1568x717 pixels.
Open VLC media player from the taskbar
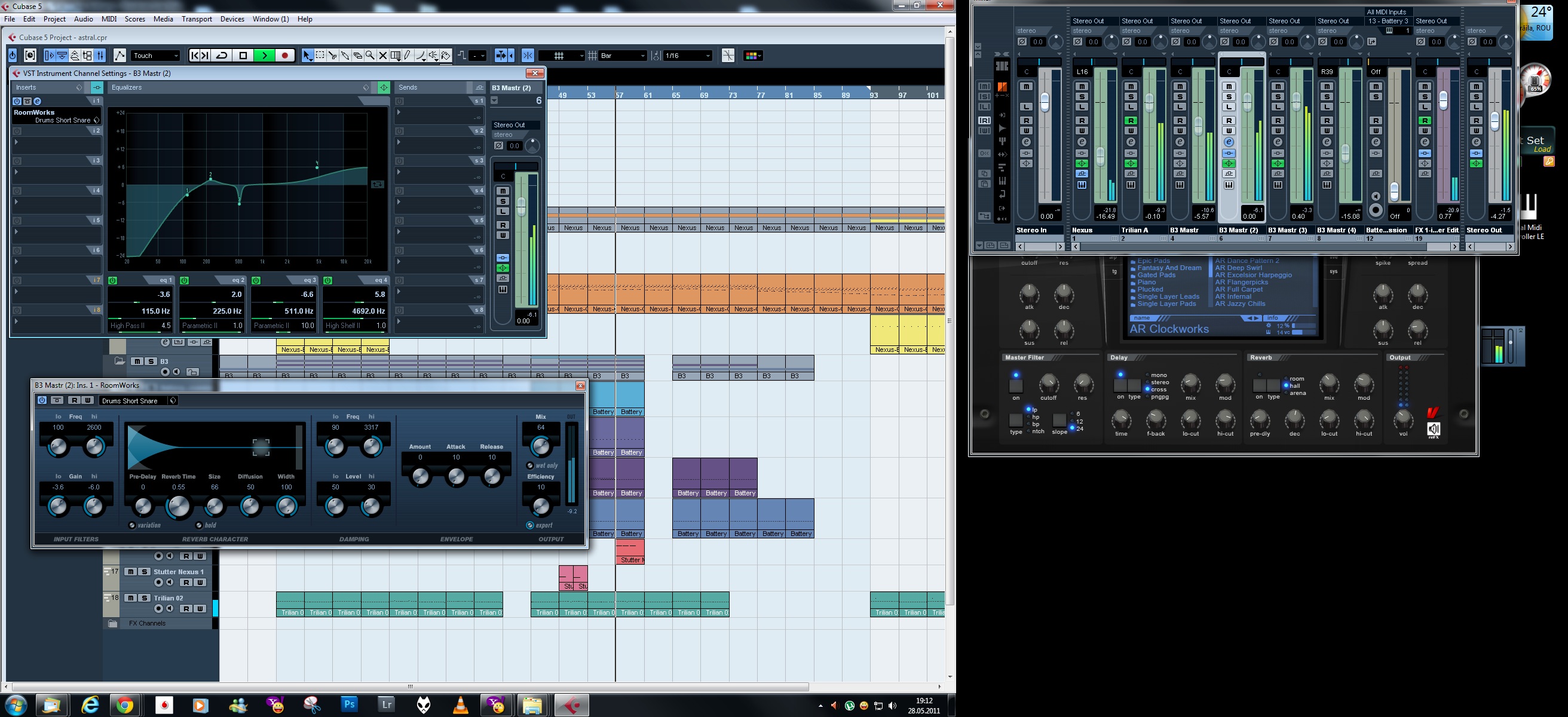[461, 705]
